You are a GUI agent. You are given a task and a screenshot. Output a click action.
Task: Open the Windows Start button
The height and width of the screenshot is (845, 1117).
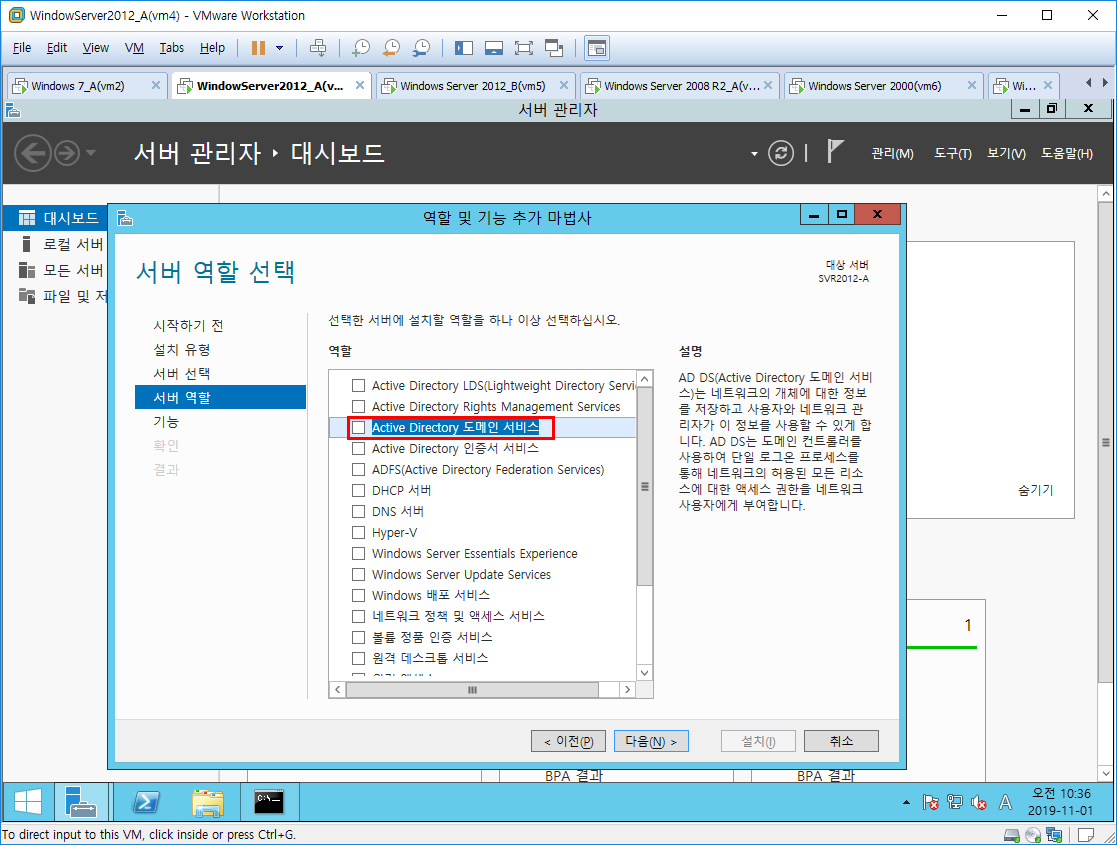pos(28,802)
